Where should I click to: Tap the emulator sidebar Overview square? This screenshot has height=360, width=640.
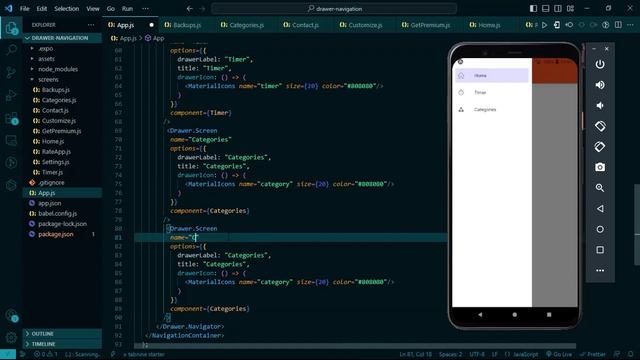point(600,250)
